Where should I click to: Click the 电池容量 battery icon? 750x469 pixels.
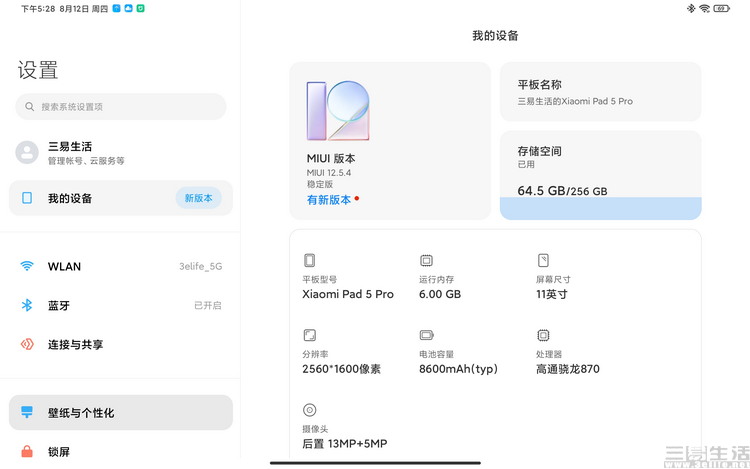tap(426, 335)
